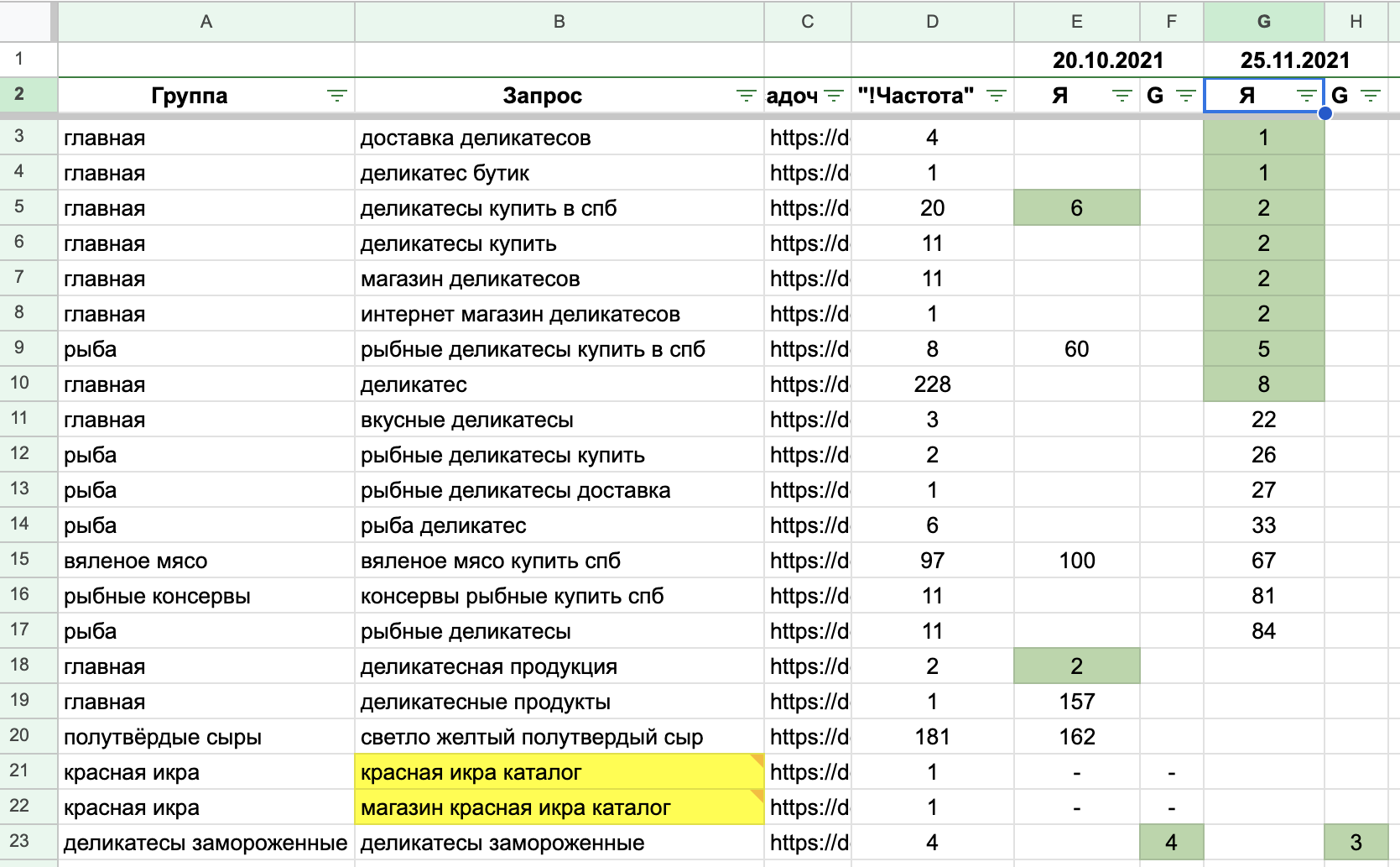This screenshot has height=867, width=1400.
Task: Select column A header
Action: pyautogui.click(x=206, y=22)
